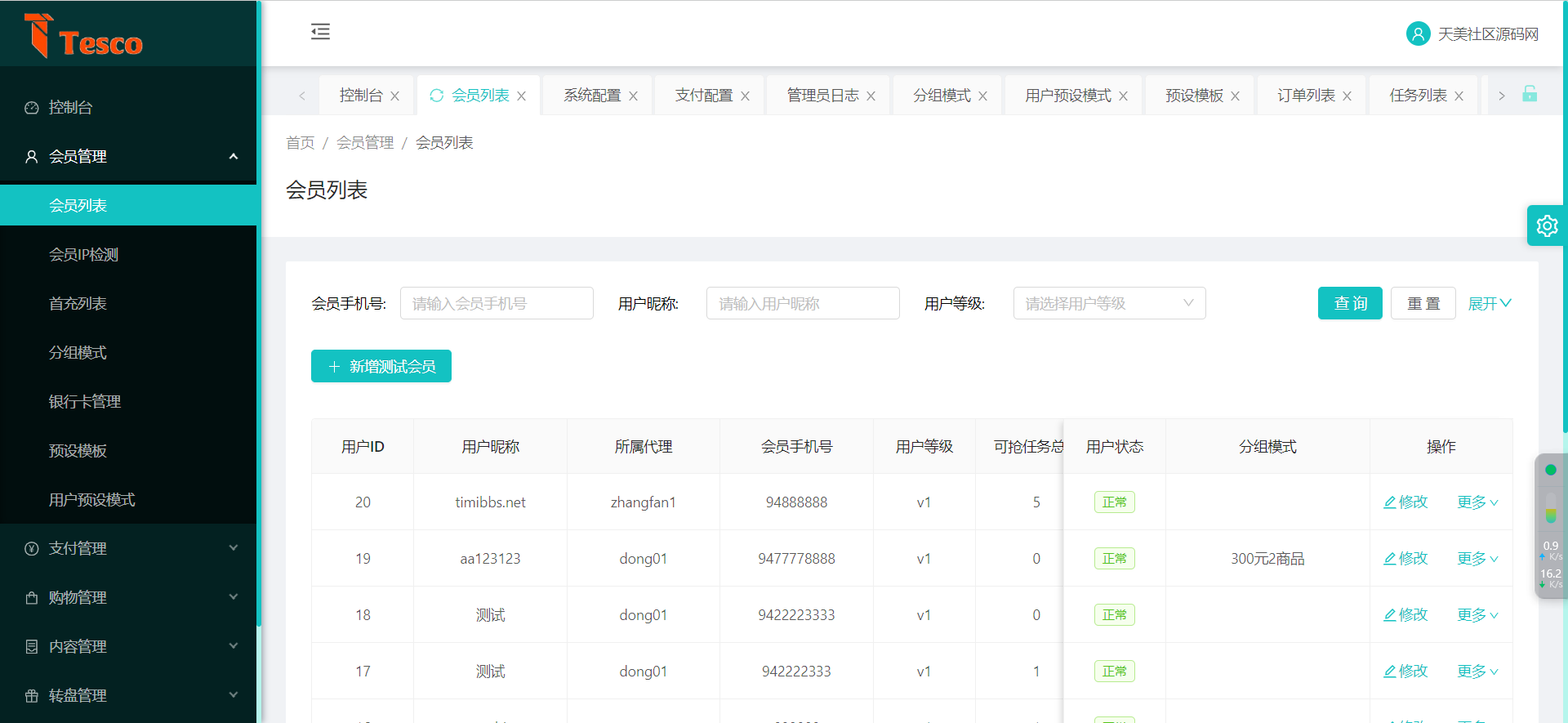Switch to the 订单列表 tab

pyautogui.click(x=1305, y=96)
